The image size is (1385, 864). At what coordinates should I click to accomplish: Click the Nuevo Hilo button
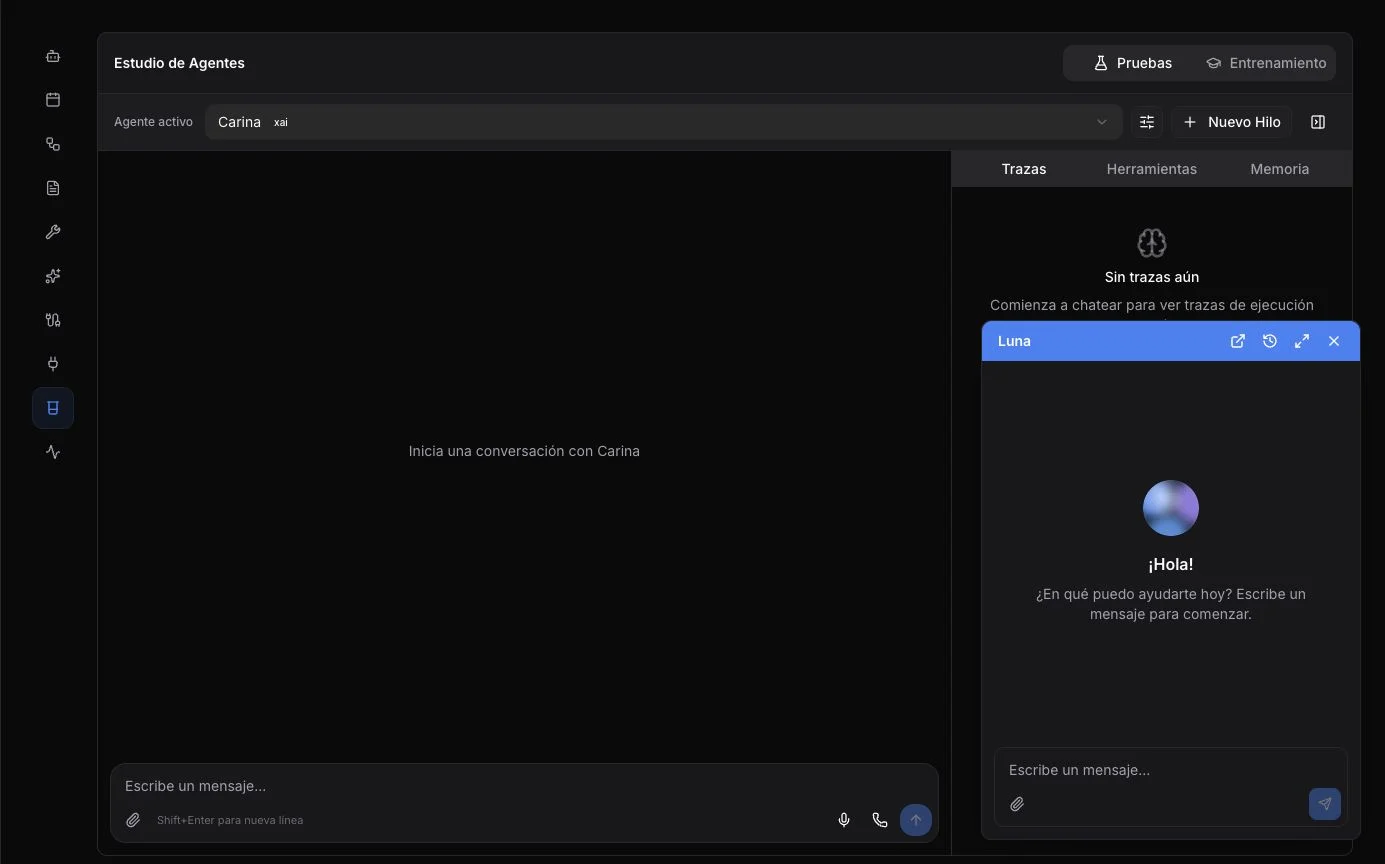point(1232,122)
